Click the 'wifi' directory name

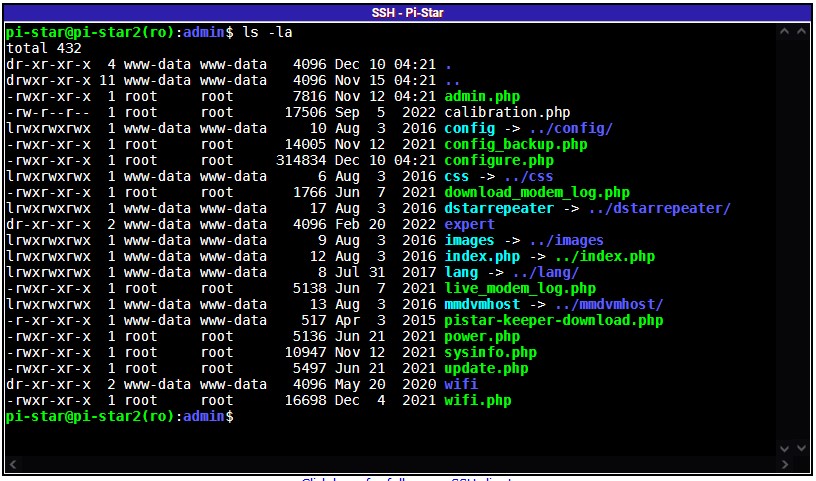click(461, 385)
